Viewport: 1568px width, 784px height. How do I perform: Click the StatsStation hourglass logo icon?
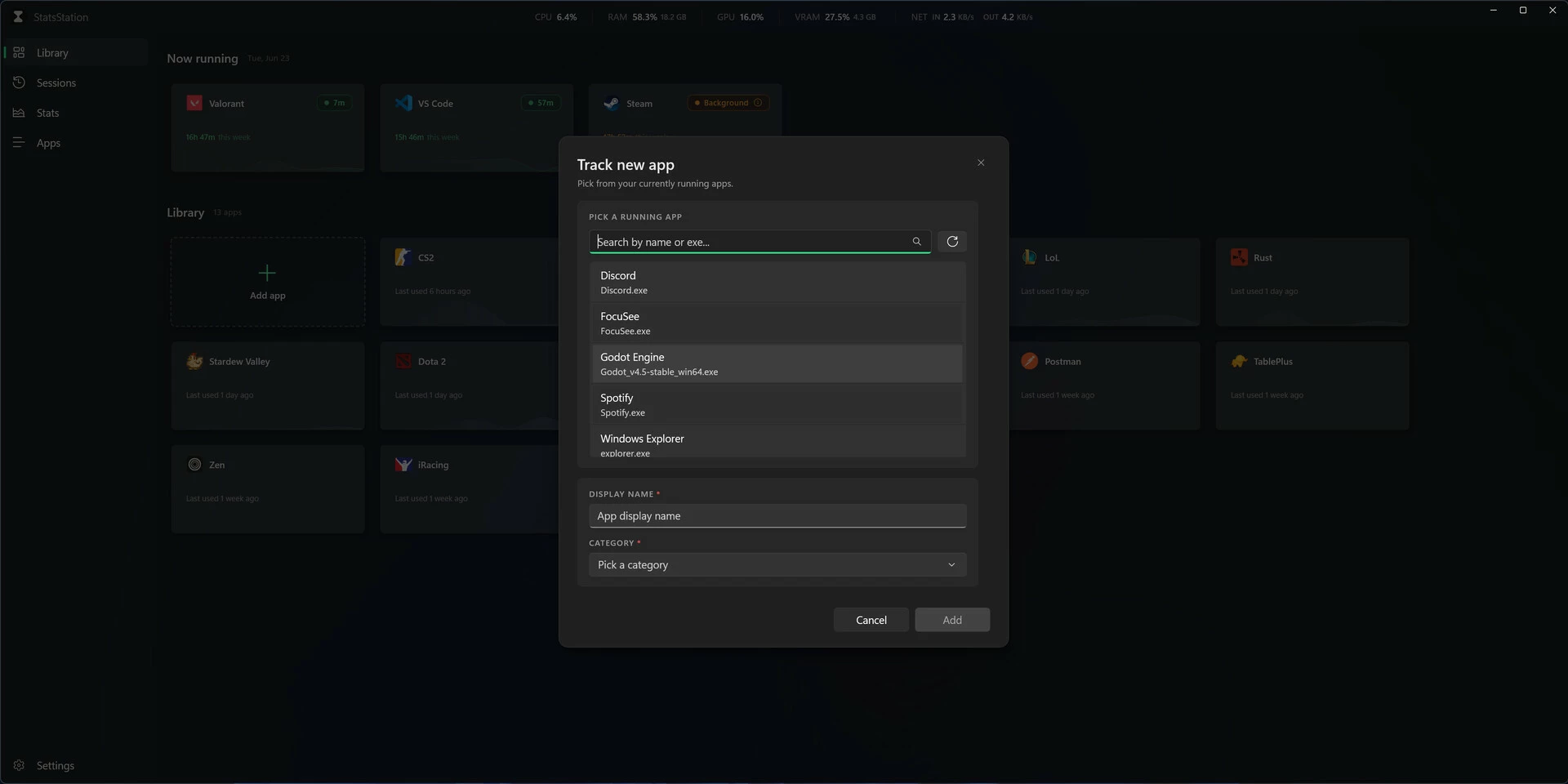point(18,16)
